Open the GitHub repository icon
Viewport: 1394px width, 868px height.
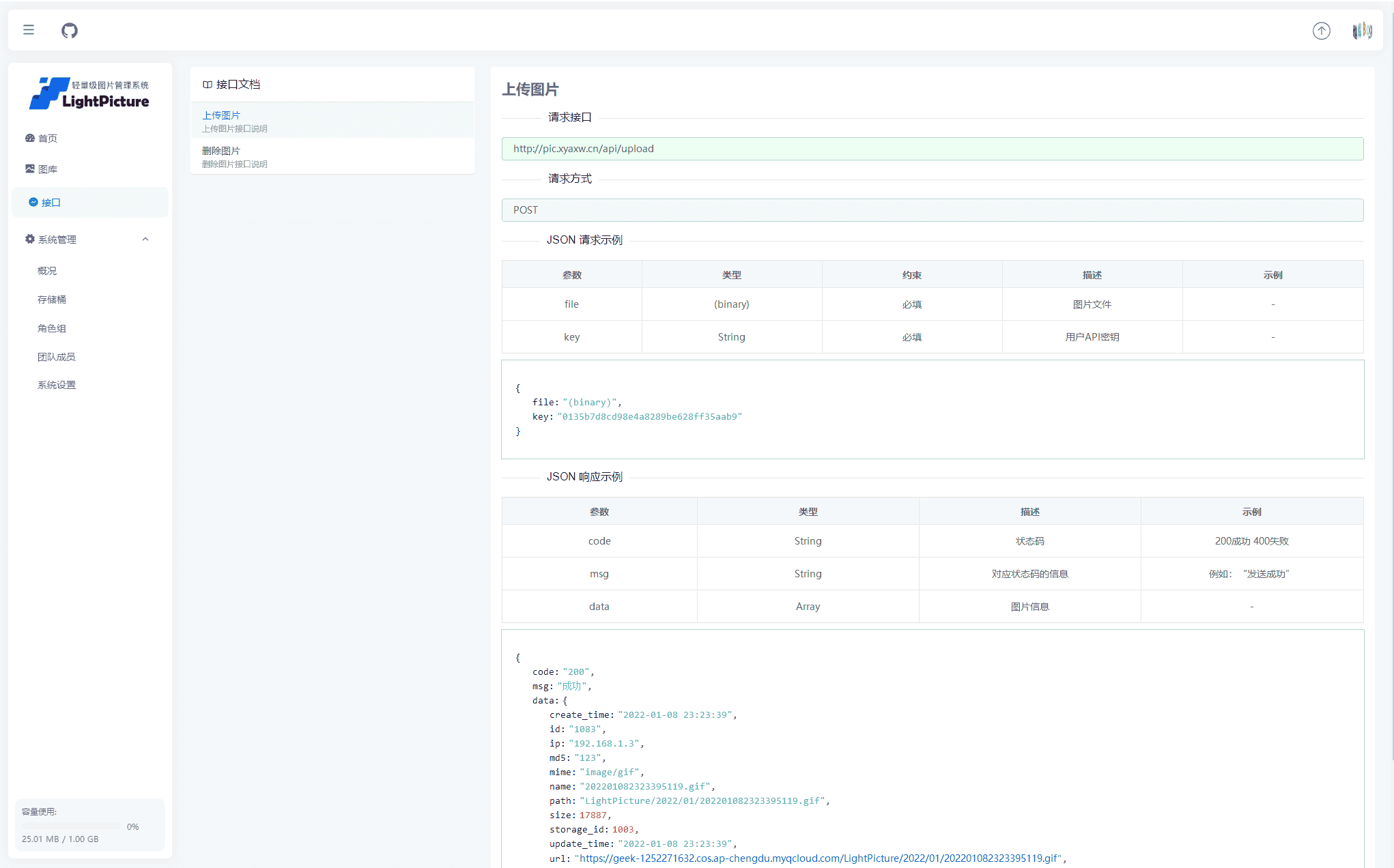click(70, 30)
